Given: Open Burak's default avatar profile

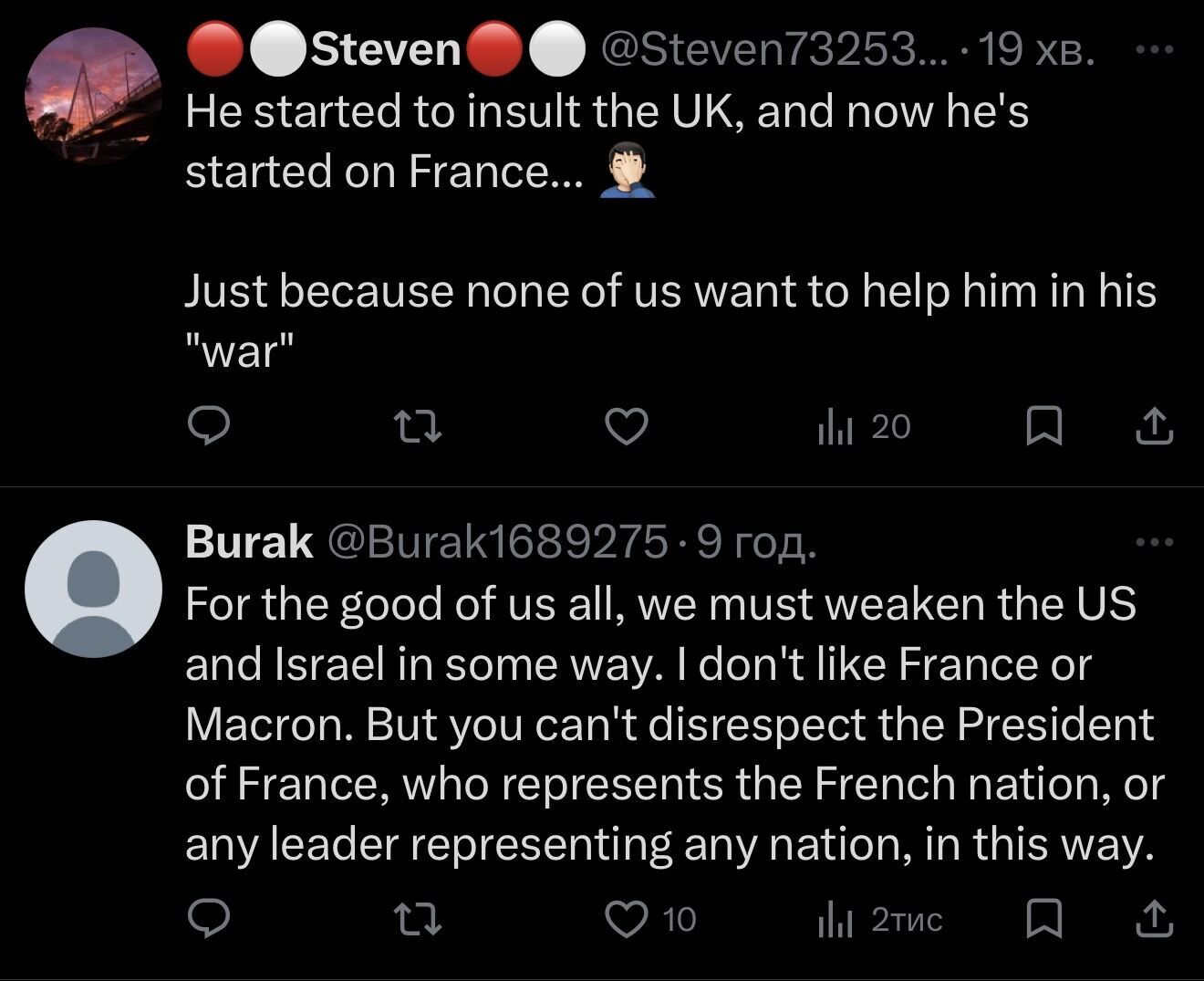Looking at the screenshot, I should coord(92,589).
